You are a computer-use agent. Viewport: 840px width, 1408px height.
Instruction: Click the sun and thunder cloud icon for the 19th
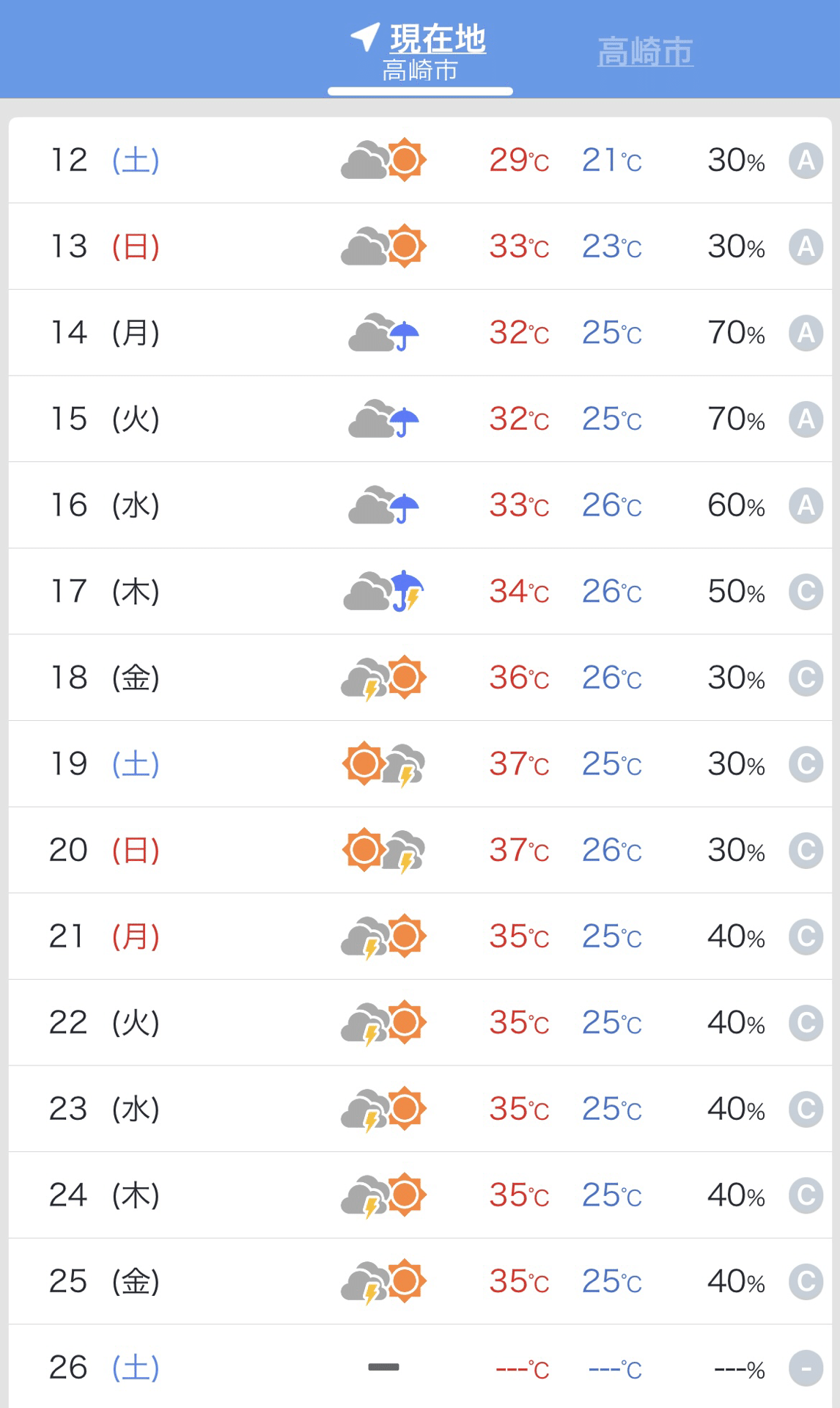[x=383, y=764]
